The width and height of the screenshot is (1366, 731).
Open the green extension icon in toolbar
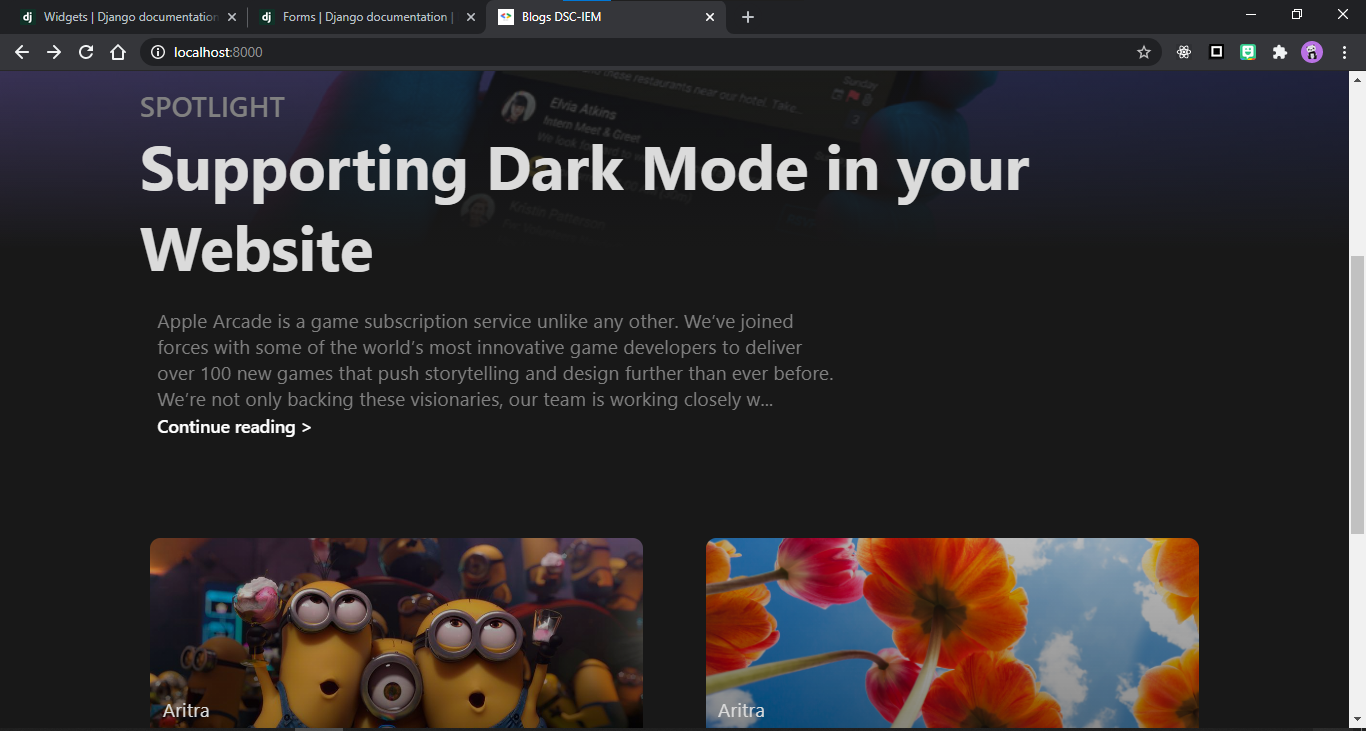click(1248, 52)
